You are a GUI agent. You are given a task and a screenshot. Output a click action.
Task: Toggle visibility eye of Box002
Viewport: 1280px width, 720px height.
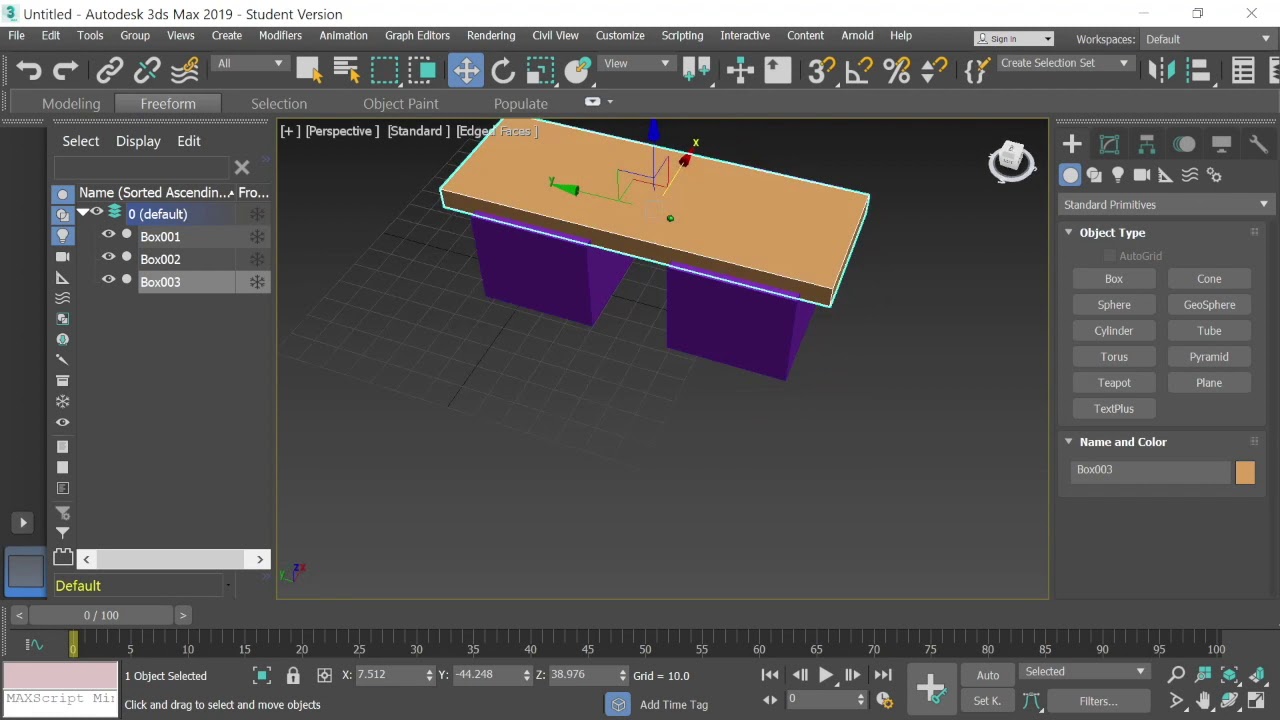click(x=108, y=257)
